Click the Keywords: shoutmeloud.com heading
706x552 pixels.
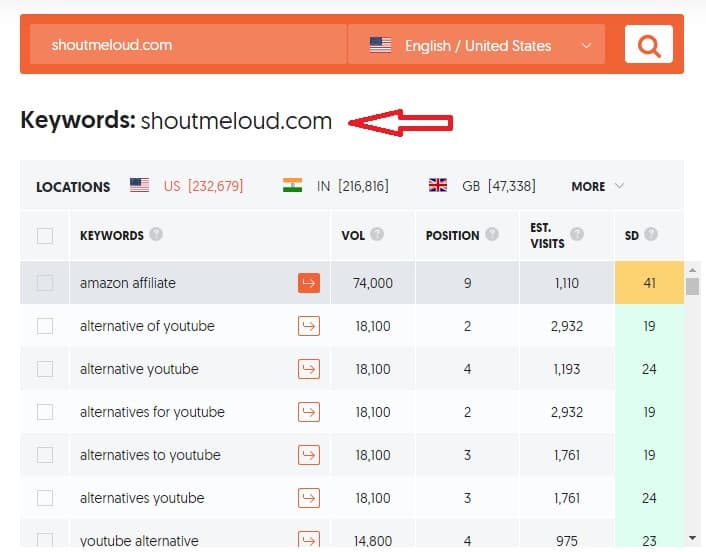(x=176, y=121)
